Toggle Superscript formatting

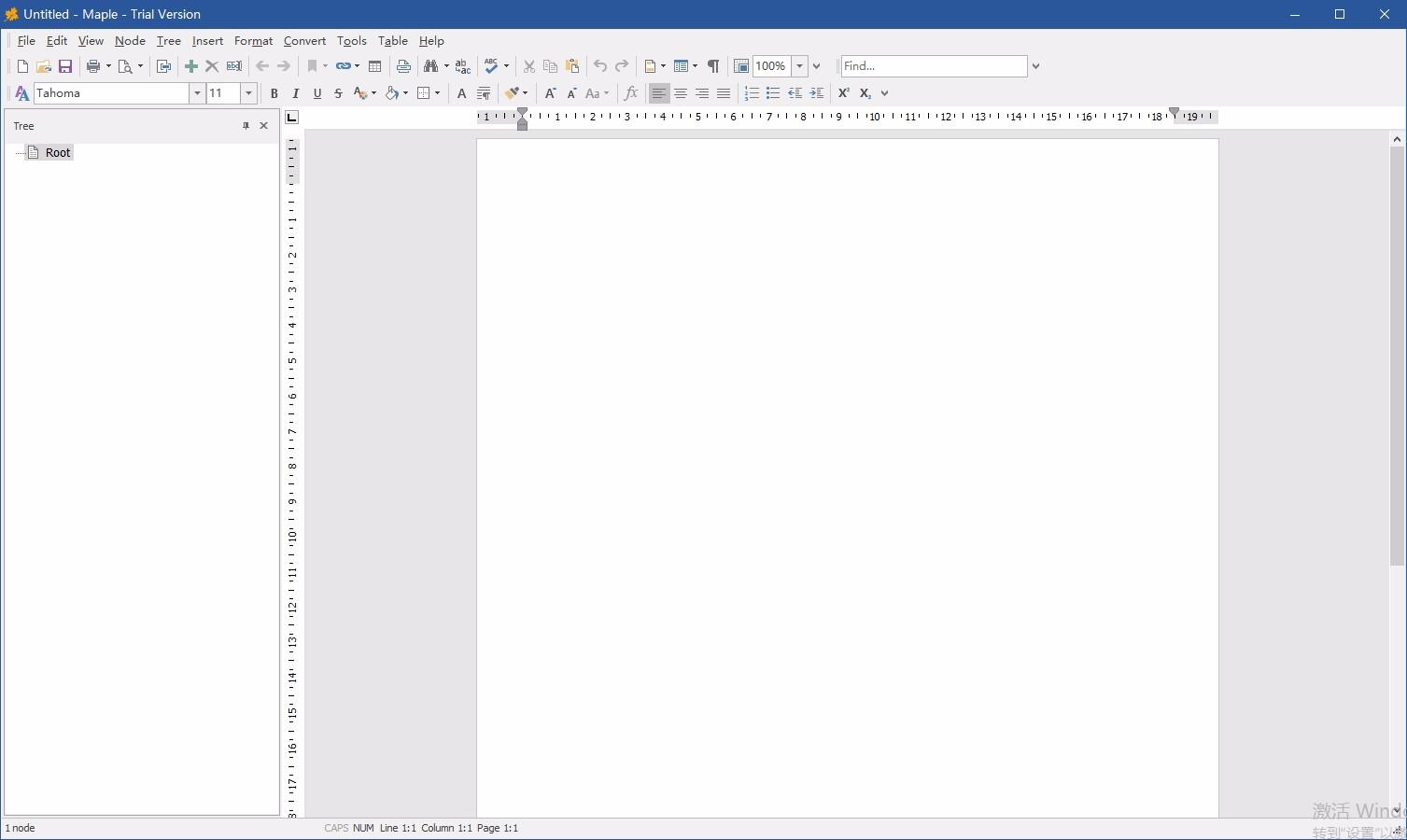click(x=844, y=93)
